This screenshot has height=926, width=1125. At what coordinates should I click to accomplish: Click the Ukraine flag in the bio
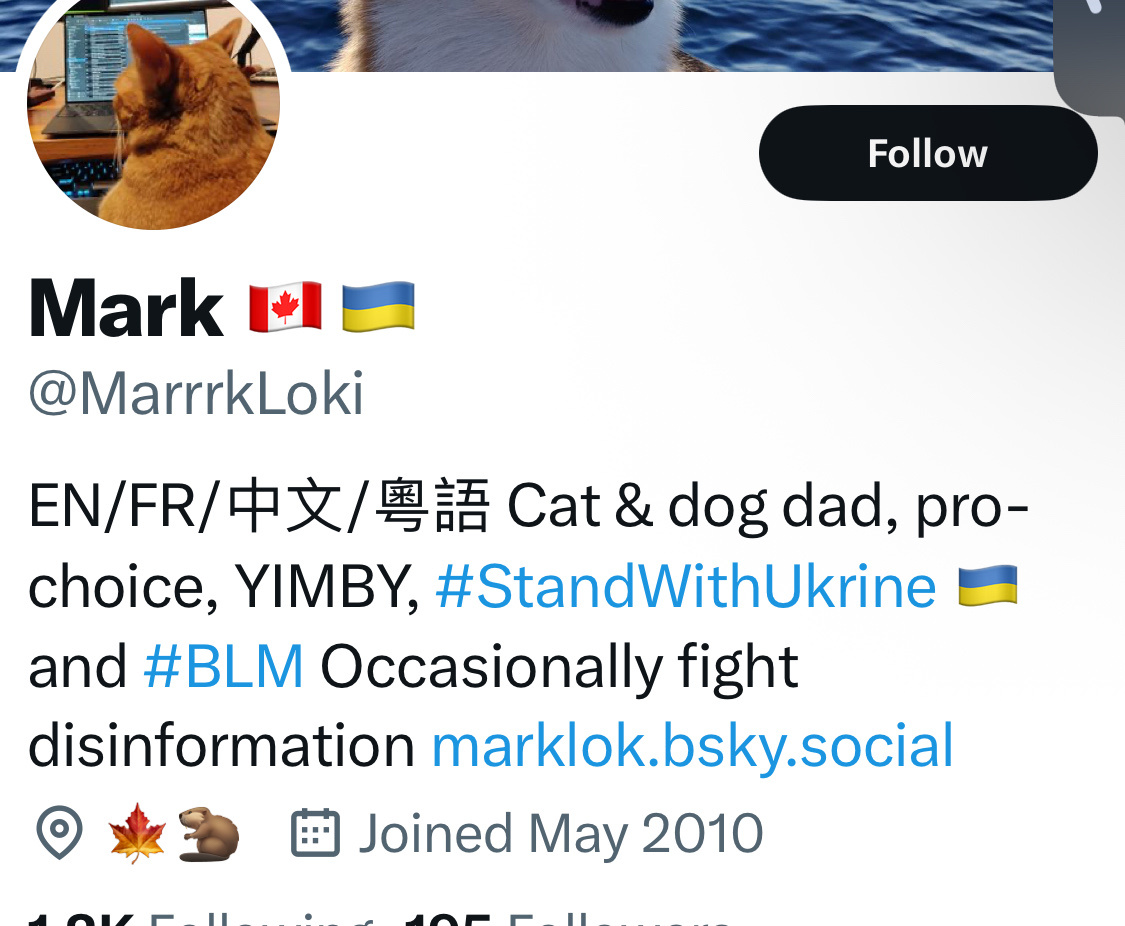pyautogui.click(x=988, y=586)
